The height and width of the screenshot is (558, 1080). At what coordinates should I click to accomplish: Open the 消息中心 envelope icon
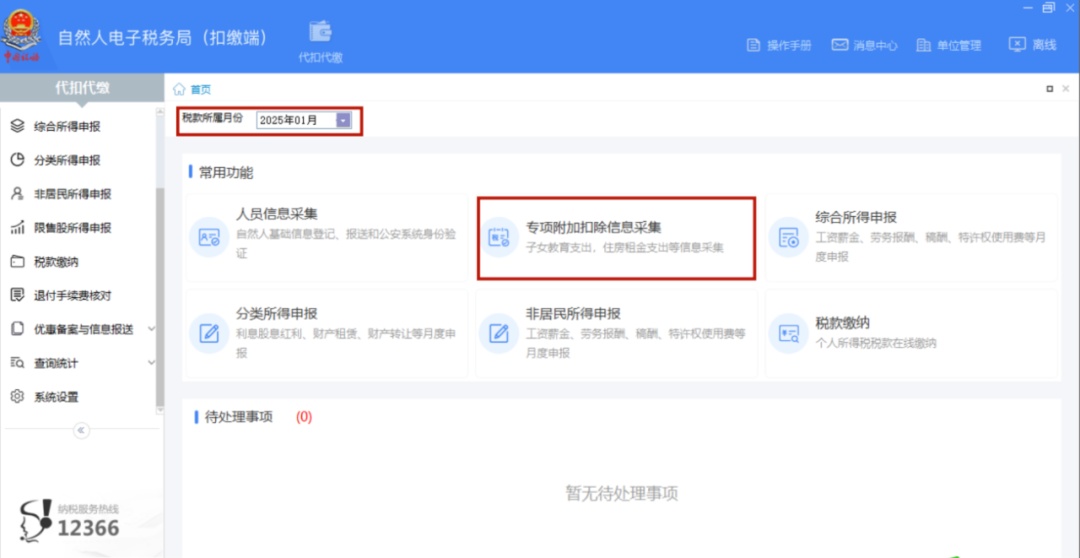[x=839, y=45]
